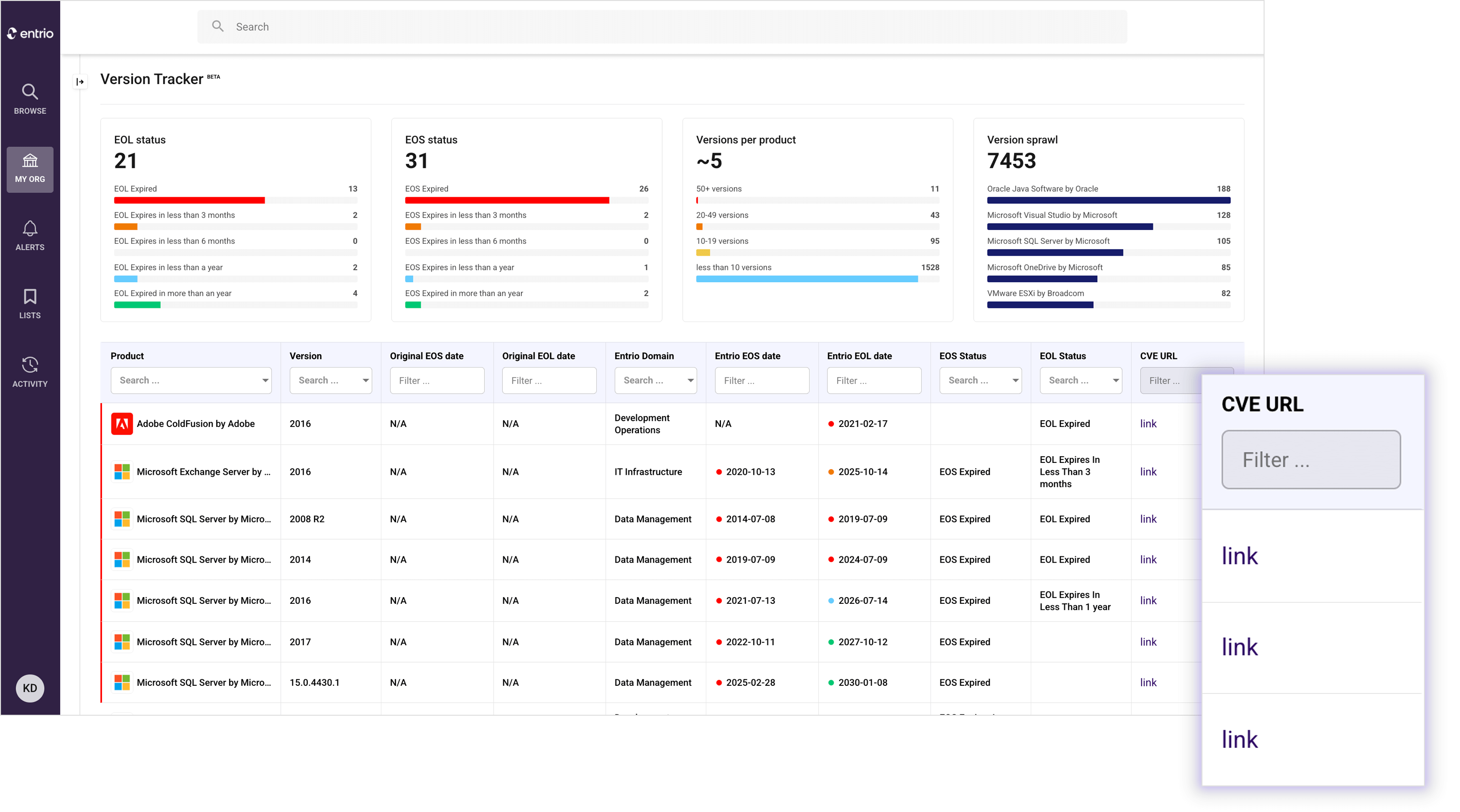Click the '2021-02-17' Entrio EOL date cell
This screenshot has width=1460, height=812.
[x=863, y=423]
